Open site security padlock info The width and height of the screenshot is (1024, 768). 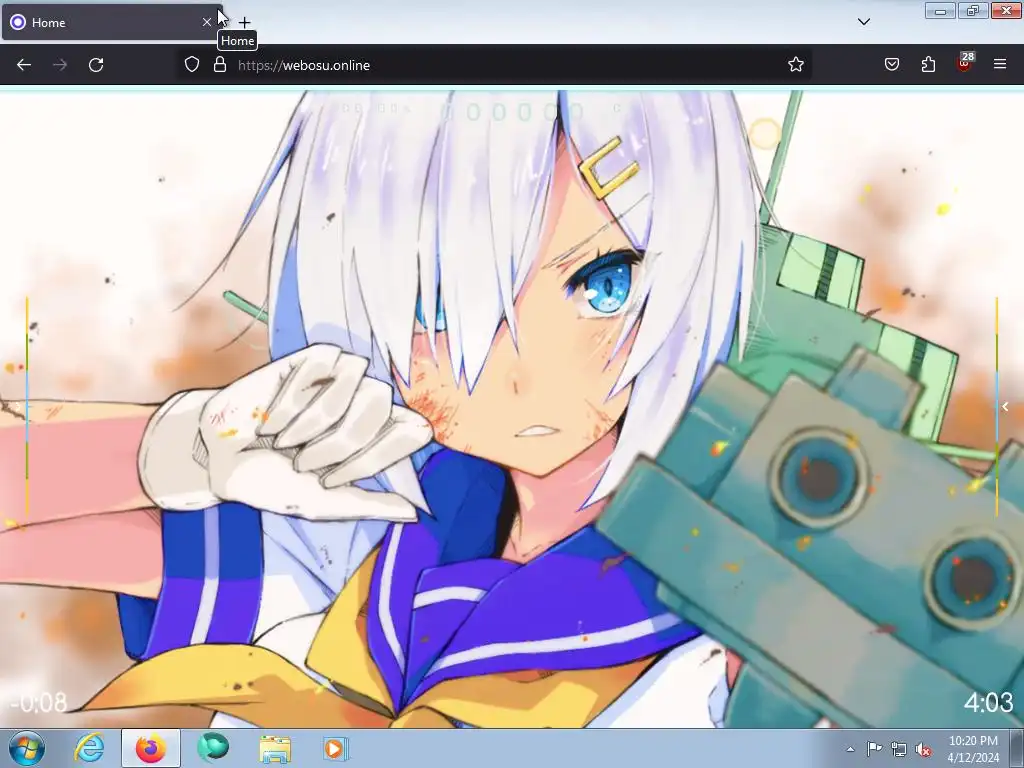[x=220, y=65]
